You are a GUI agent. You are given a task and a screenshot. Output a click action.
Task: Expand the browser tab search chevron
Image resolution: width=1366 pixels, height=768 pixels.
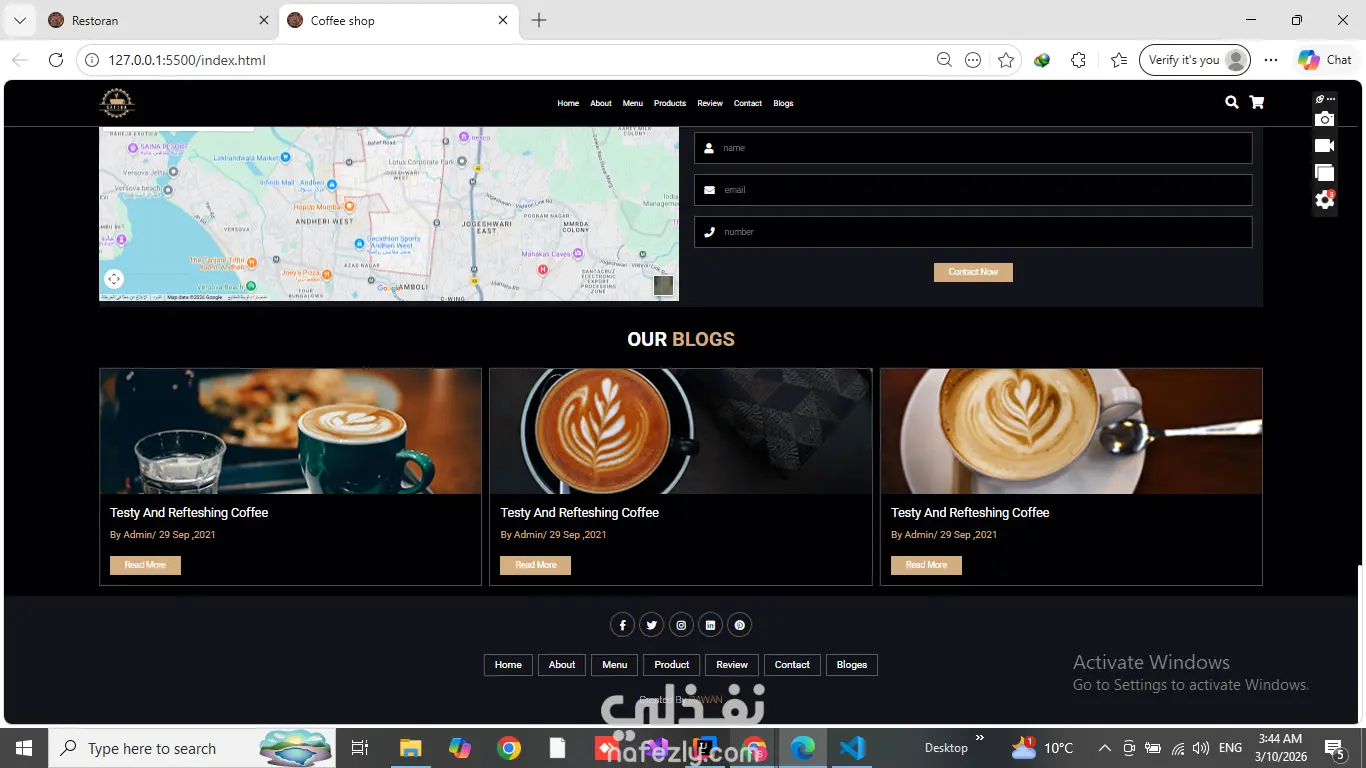pos(19,20)
